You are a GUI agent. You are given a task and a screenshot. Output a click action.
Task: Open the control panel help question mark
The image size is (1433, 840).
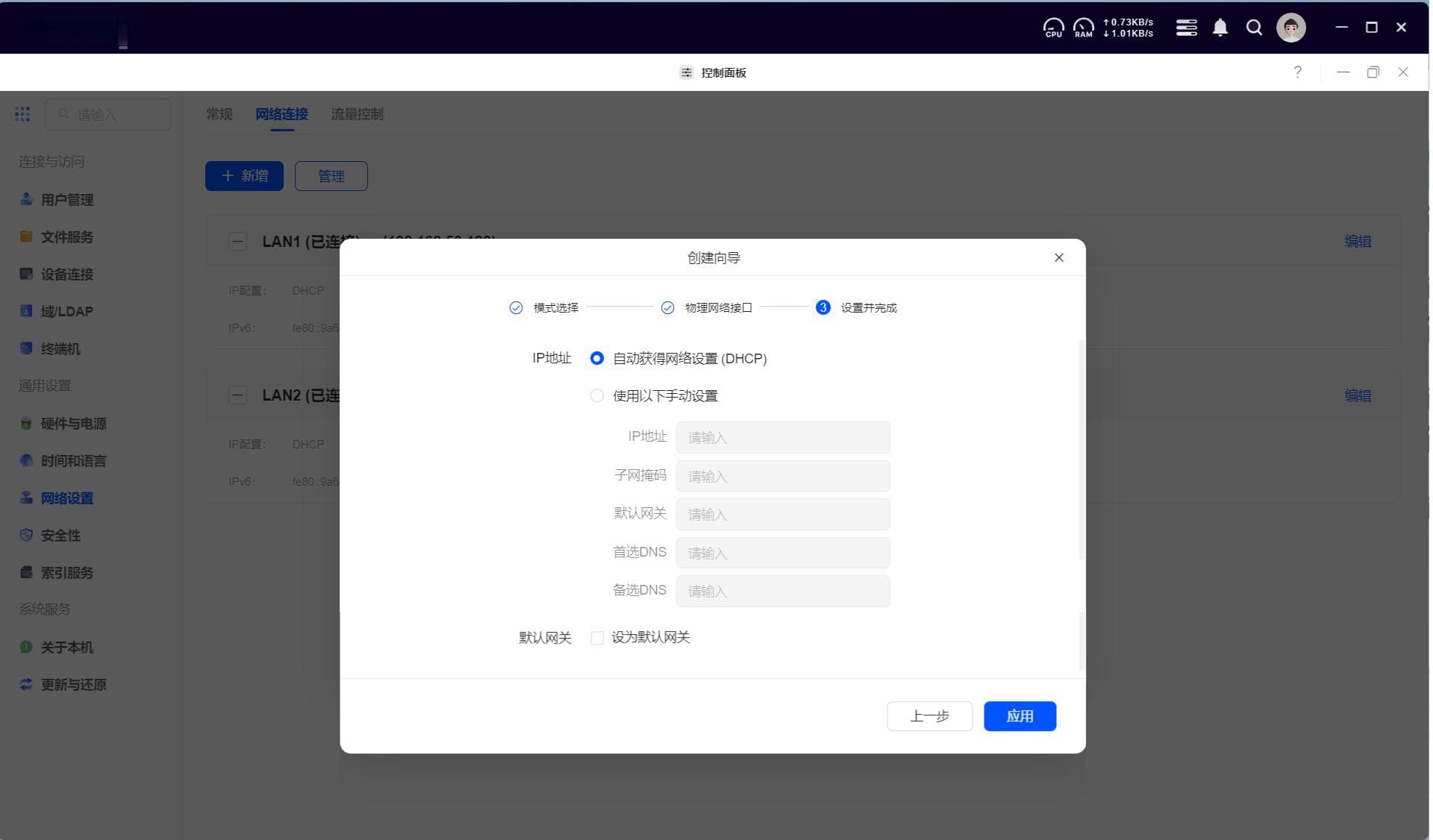pyautogui.click(x=1297, y=72)
